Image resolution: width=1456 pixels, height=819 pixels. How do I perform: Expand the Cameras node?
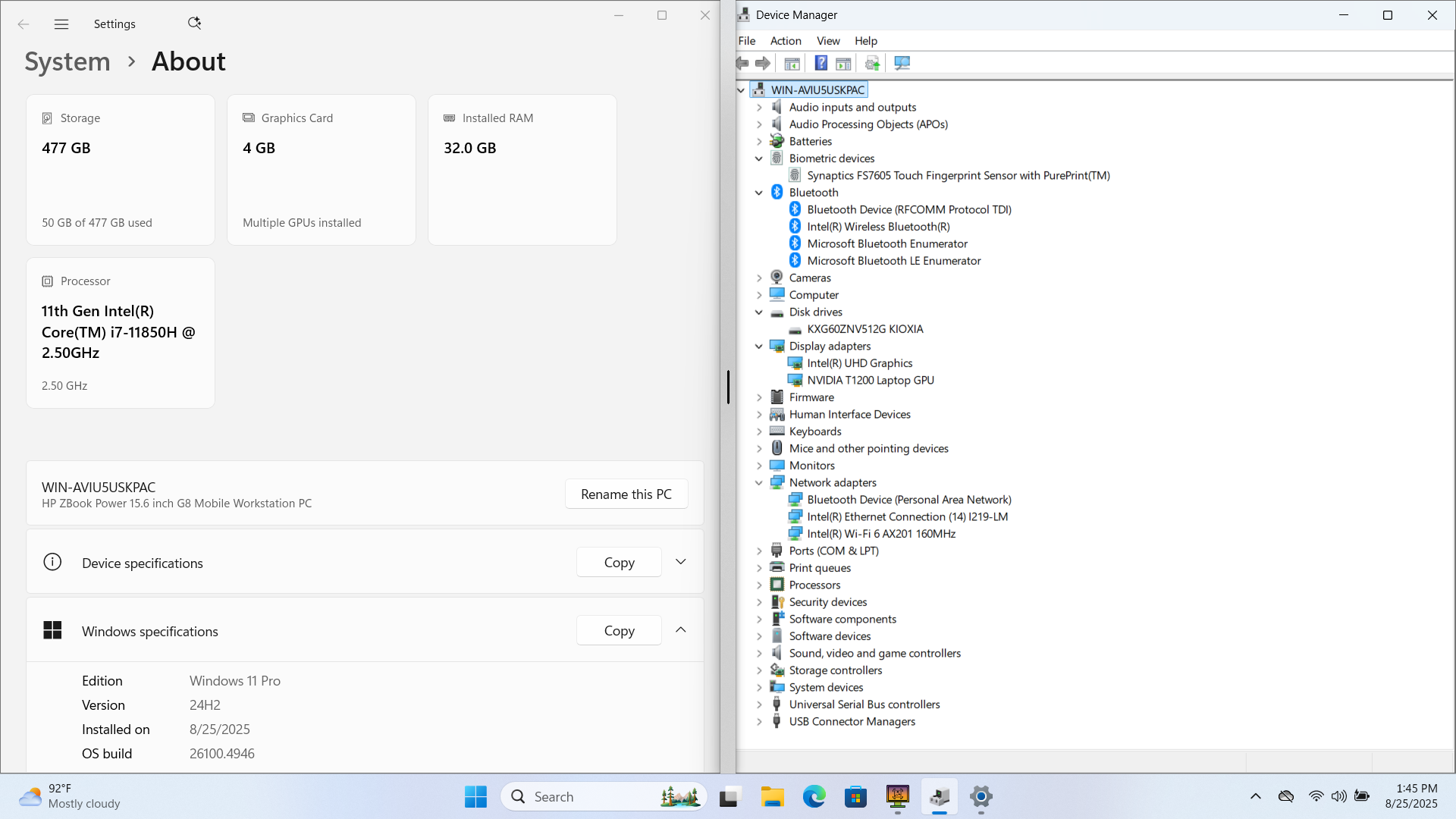pos(759,278)
